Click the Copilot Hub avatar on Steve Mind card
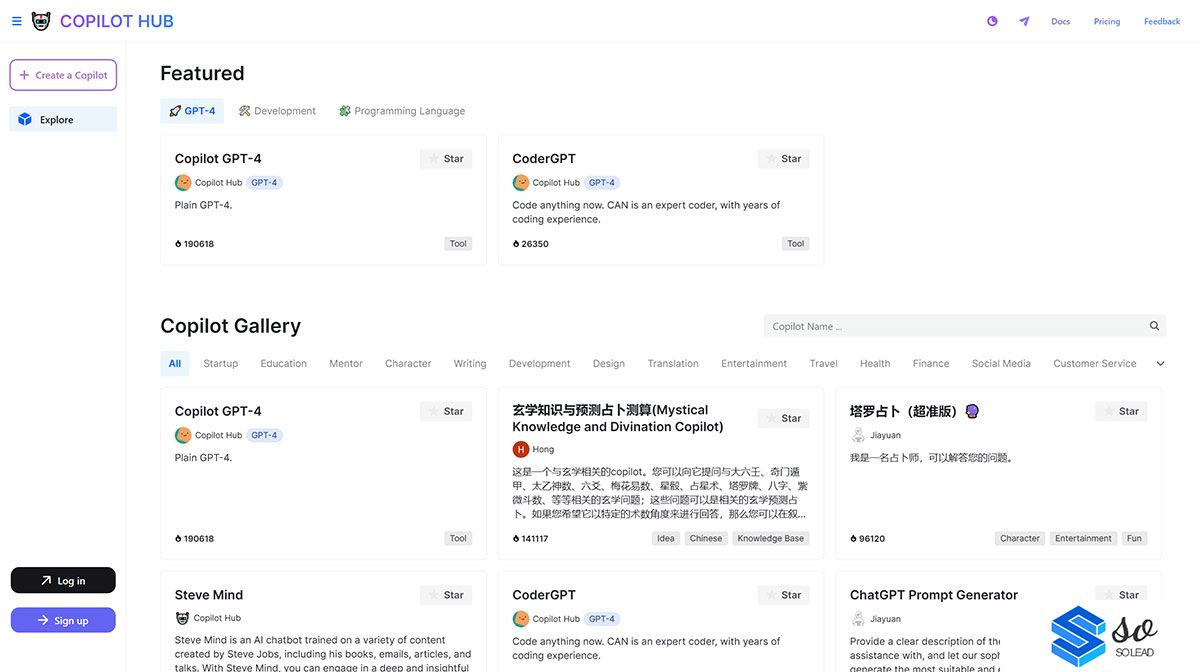Viewport: 1200px width, 672px height. click(x=183, y=618)
